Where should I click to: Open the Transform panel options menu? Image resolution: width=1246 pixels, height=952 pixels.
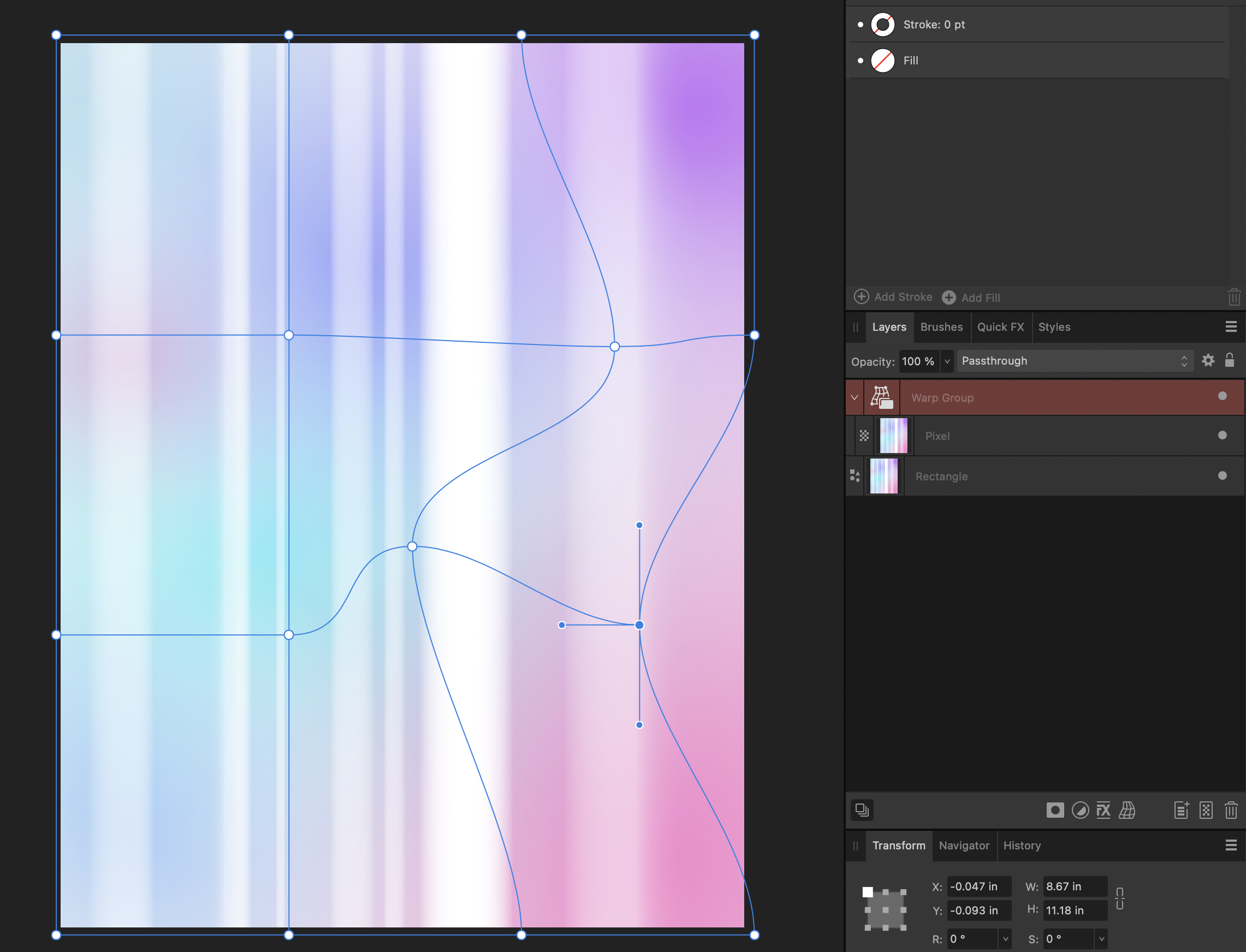[1231, 846]
